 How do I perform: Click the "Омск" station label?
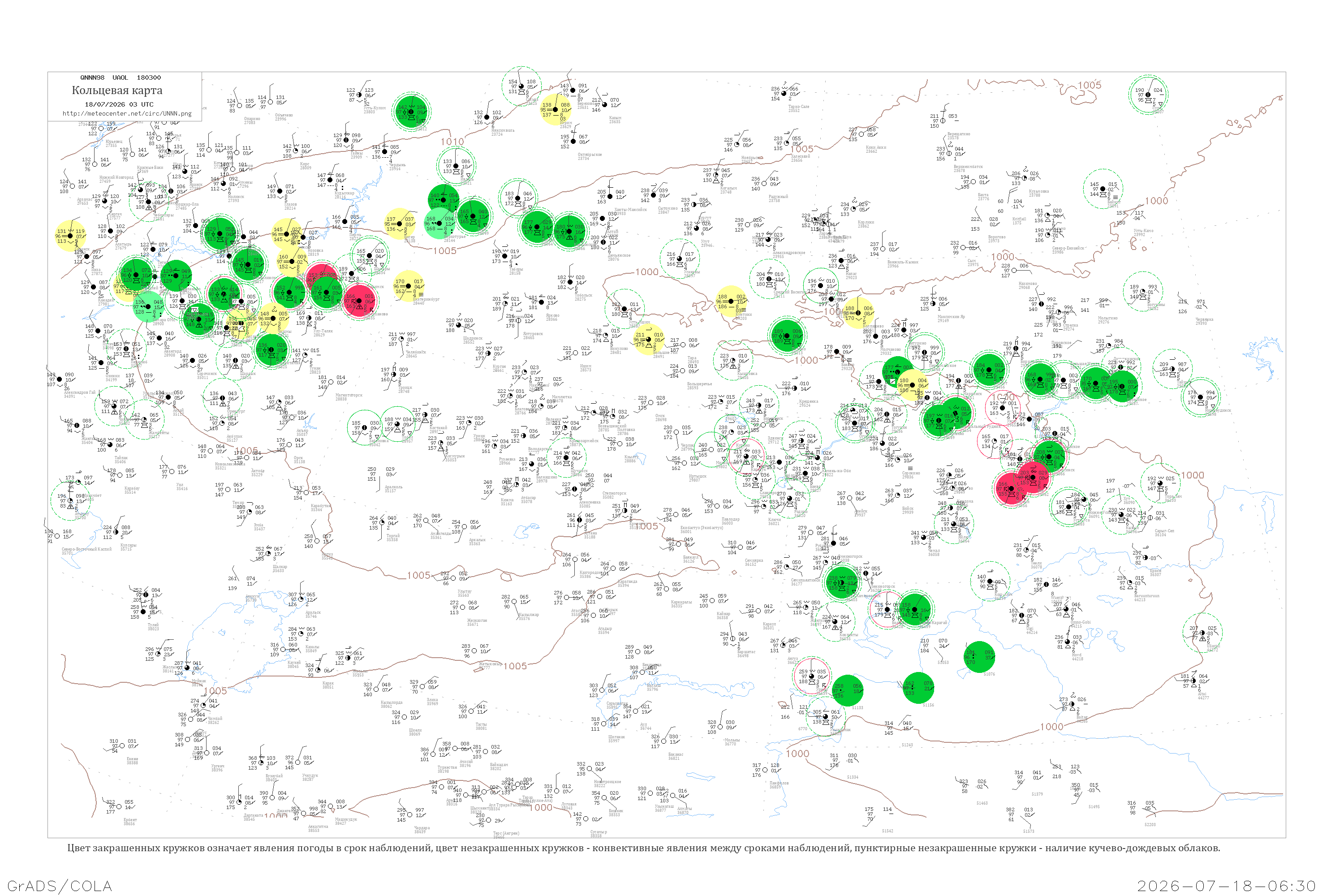(x=660, y=416)
